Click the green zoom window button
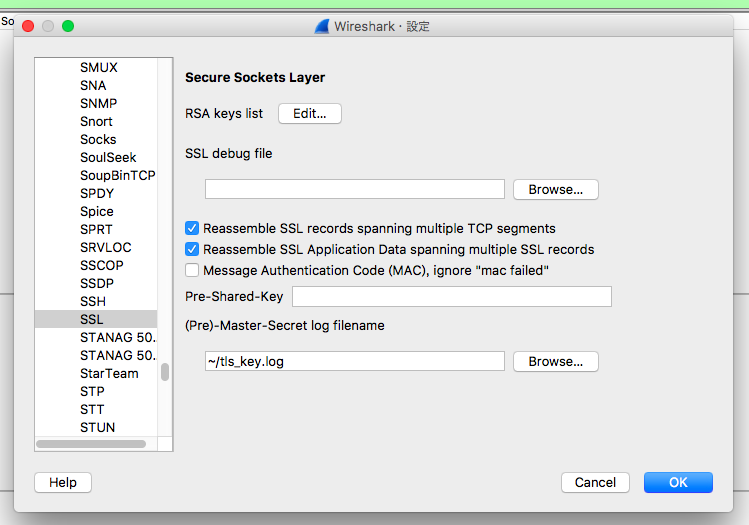The width and height of the screenshot is (749, 525). tap(68, 26)
